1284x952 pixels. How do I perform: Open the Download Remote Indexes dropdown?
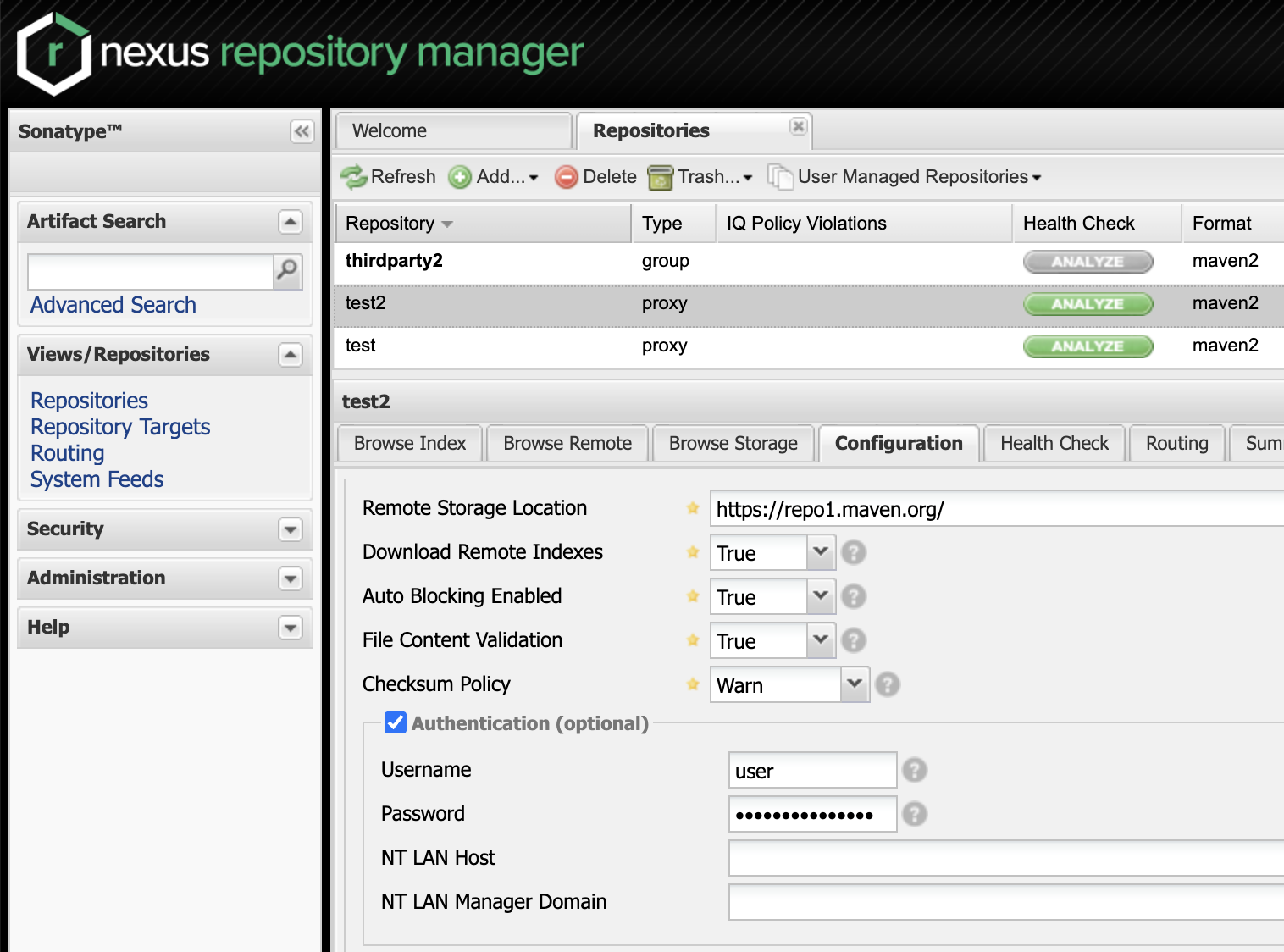pos(820,552)
